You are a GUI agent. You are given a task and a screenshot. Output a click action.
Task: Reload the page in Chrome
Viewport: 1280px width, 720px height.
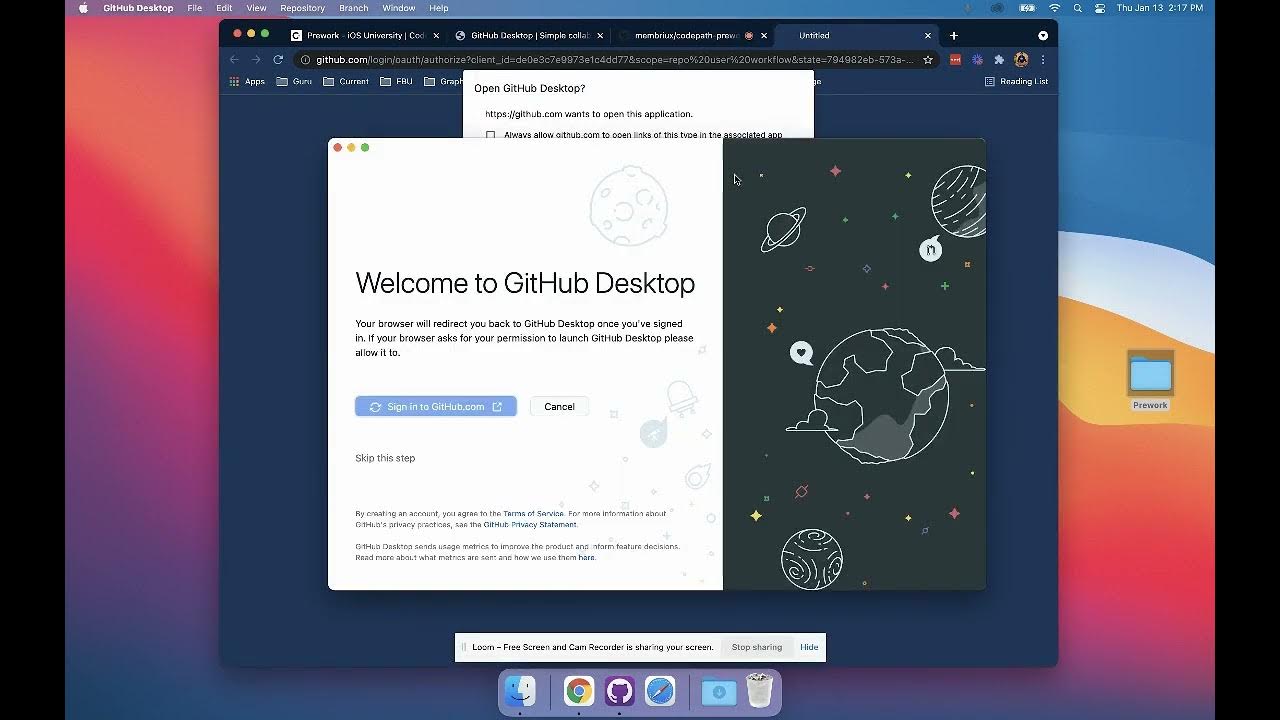(x=278, y=59)
